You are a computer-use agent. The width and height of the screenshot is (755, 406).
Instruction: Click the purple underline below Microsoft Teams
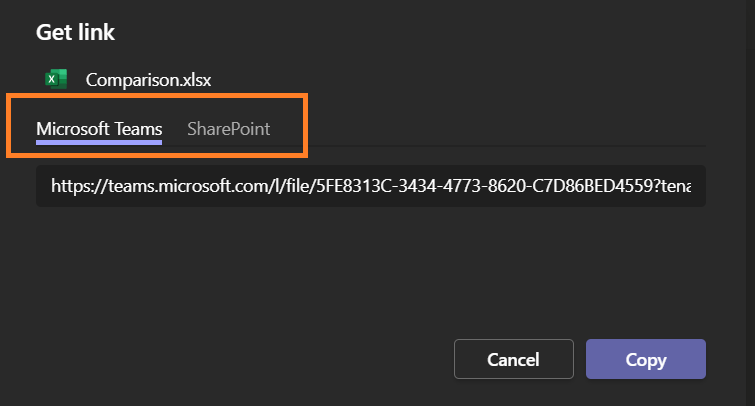(98, 143)
